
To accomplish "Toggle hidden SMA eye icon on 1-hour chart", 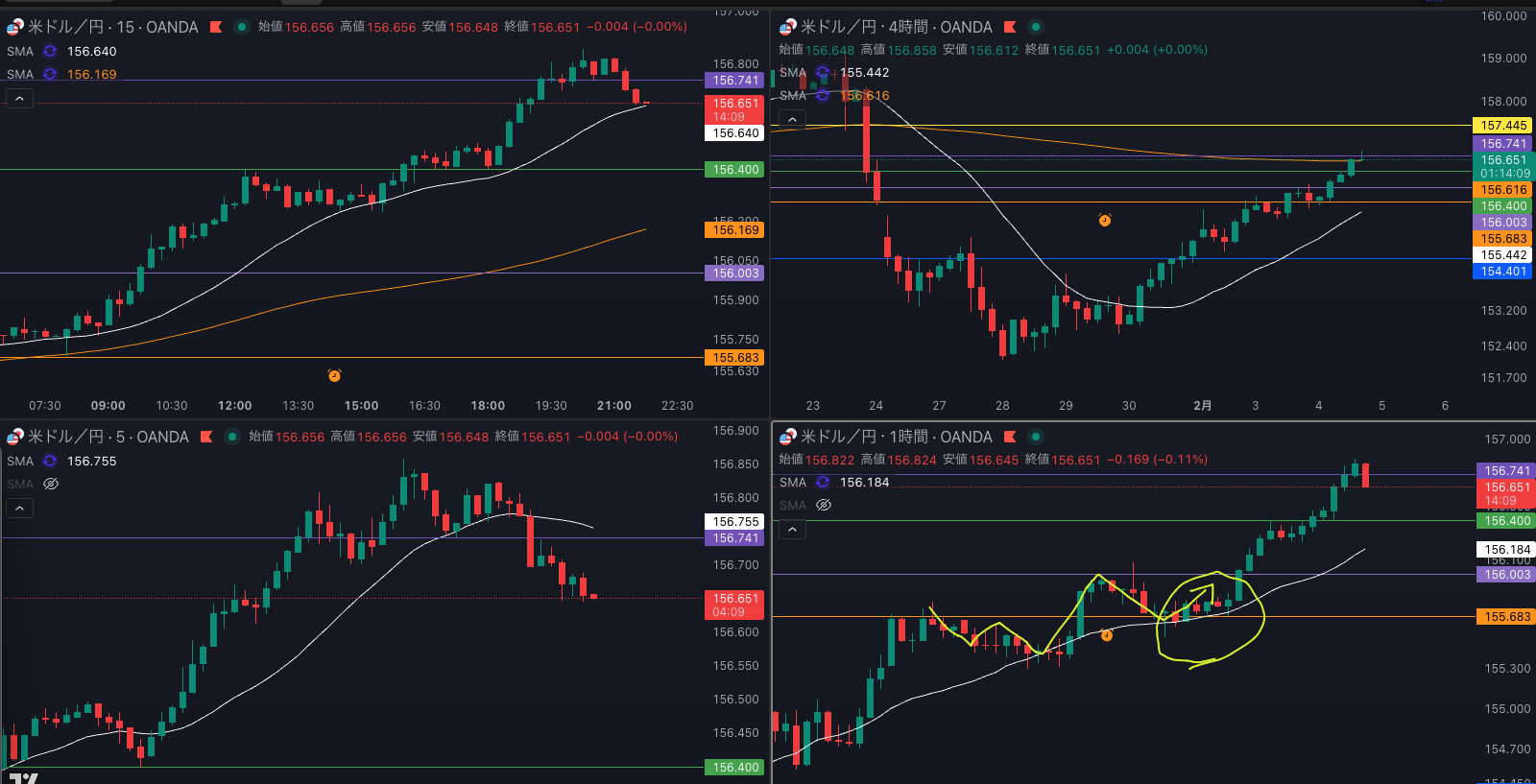I will coord(823,506).
